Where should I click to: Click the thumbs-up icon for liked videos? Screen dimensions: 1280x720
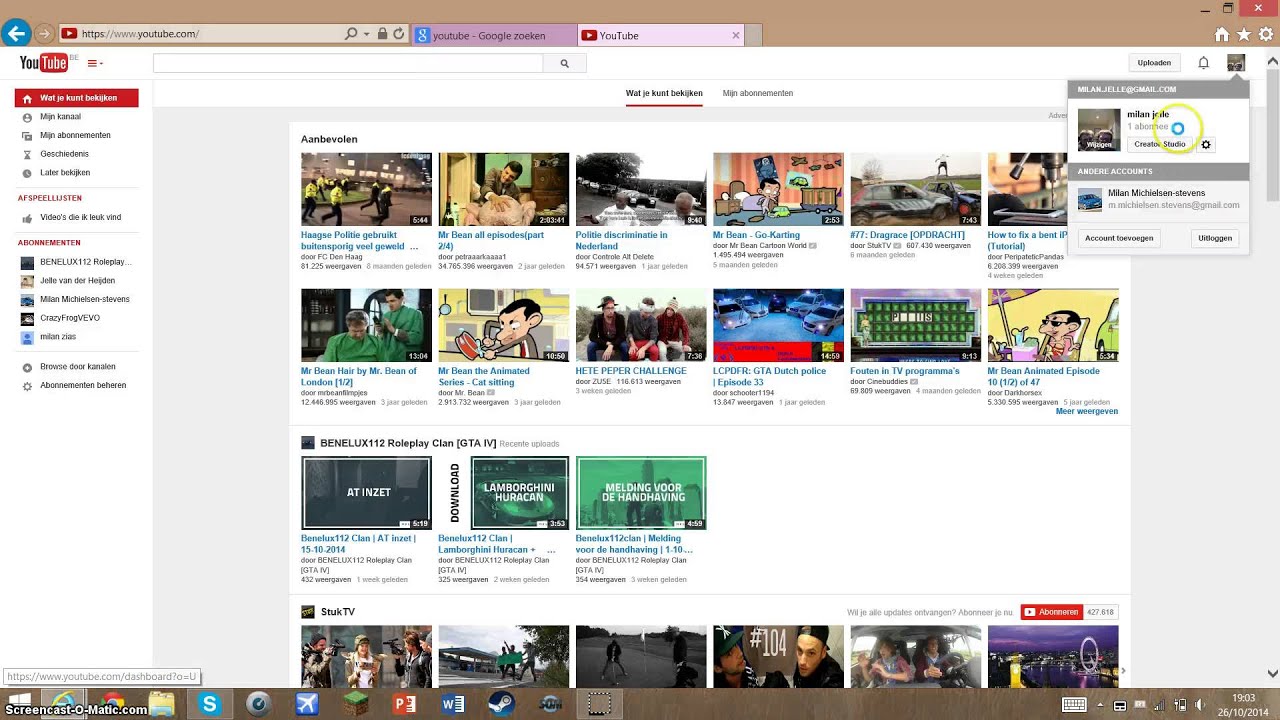[x=27, y=217]
